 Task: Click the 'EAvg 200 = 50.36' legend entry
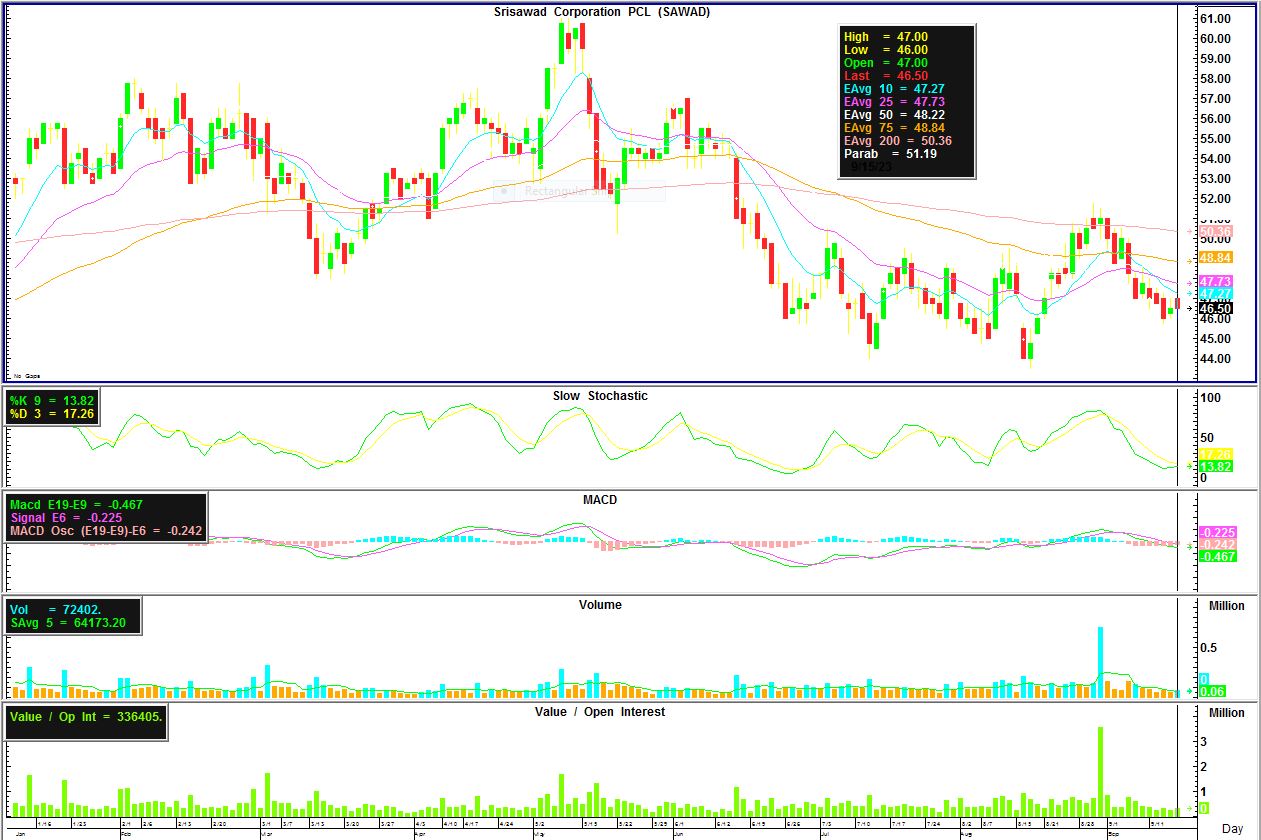pos(898,141)
